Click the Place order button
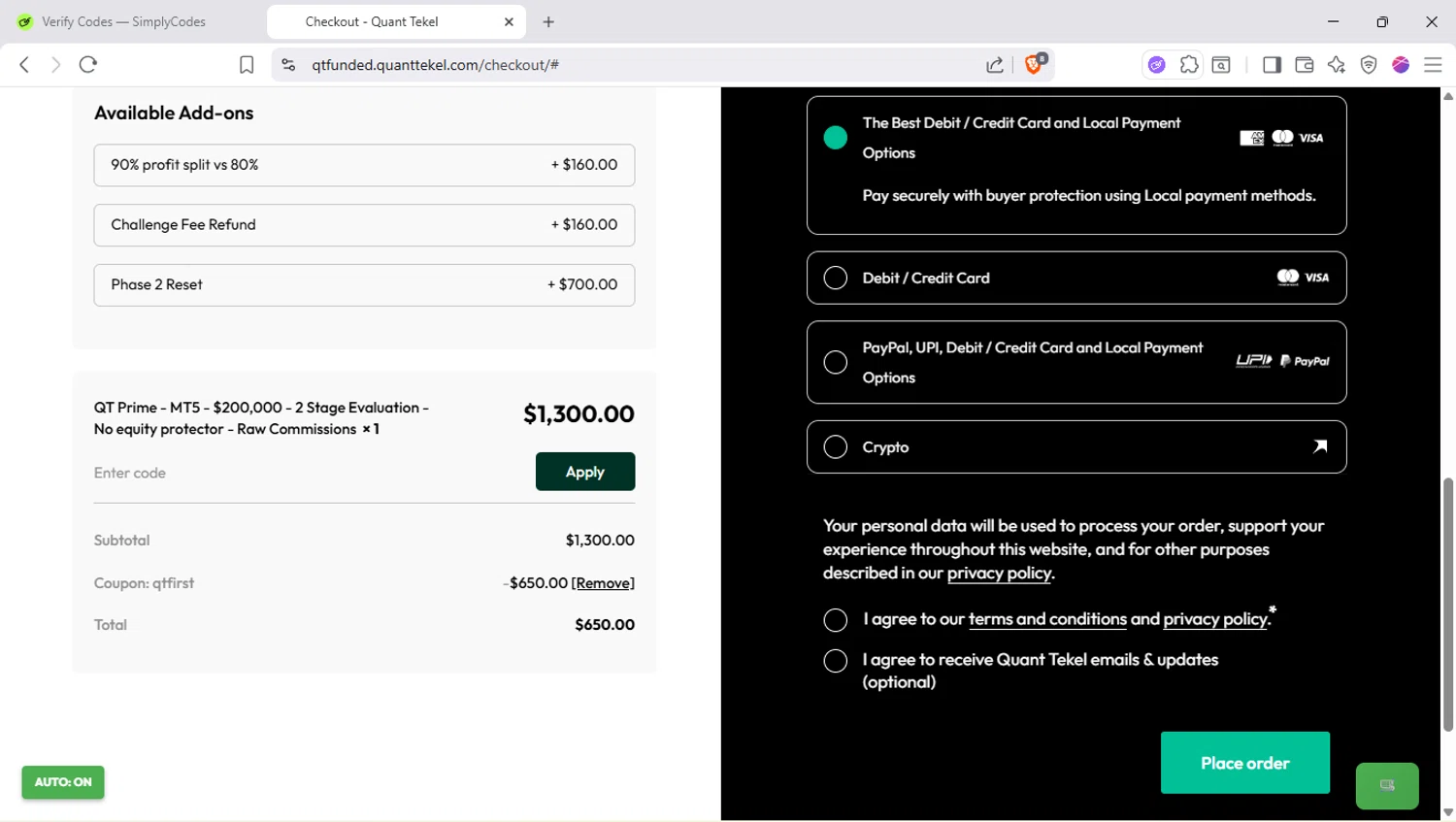This screenshot has height=822, width=1456. (1245, 763)
